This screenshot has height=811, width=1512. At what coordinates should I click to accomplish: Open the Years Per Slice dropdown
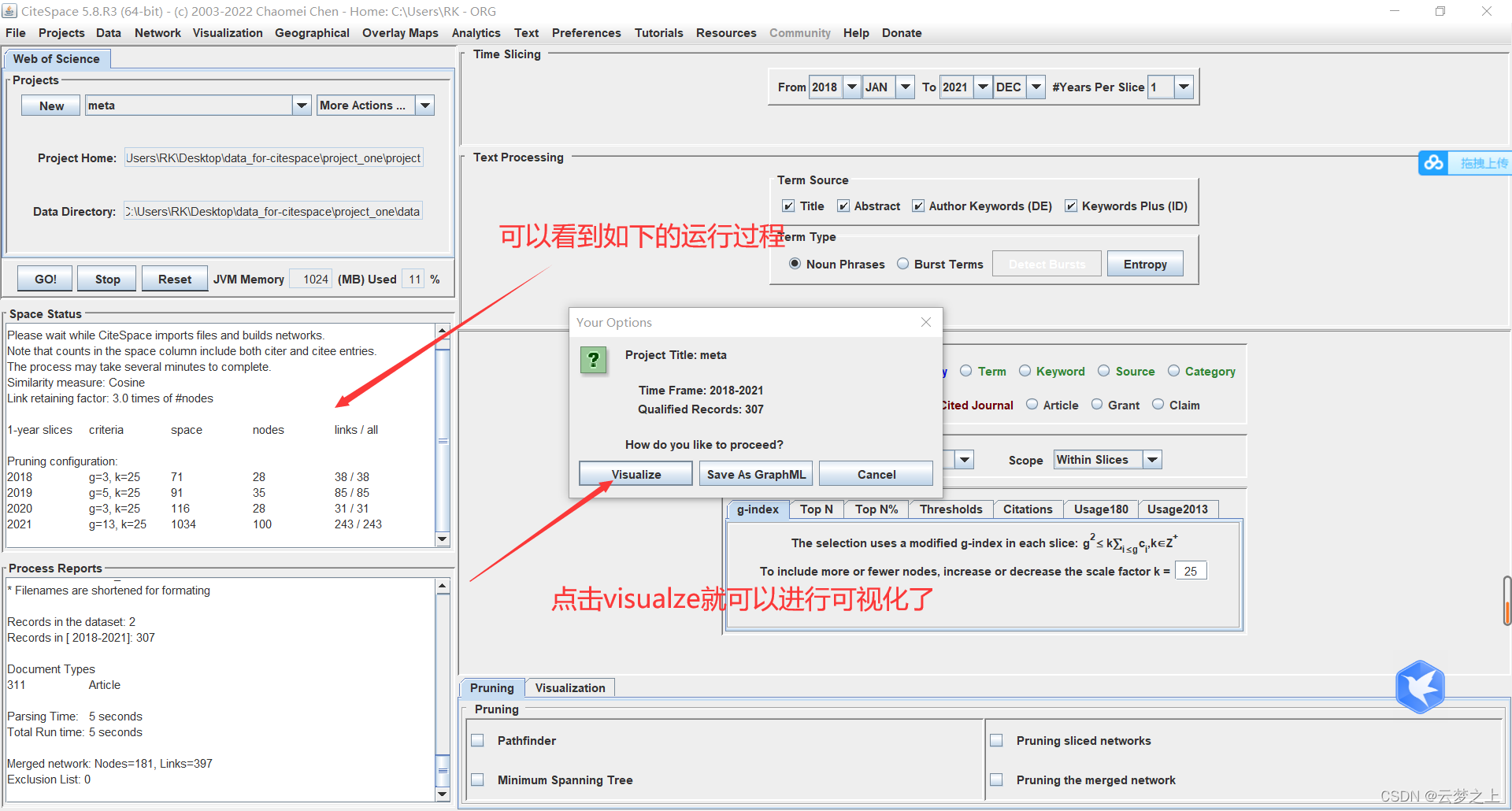tap(1184, 87)
